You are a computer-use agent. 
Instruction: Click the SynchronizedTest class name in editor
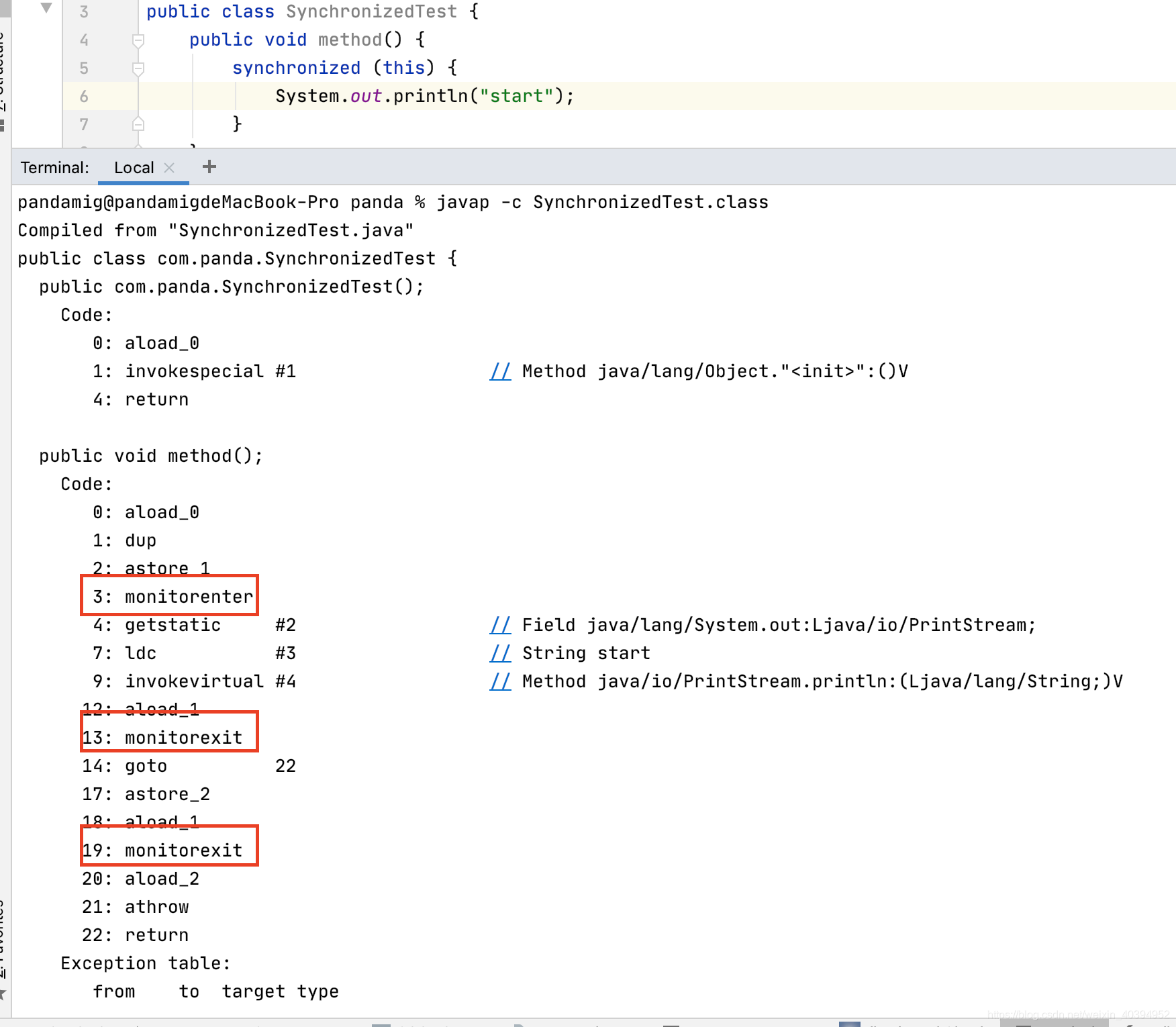tap(371, 11)
